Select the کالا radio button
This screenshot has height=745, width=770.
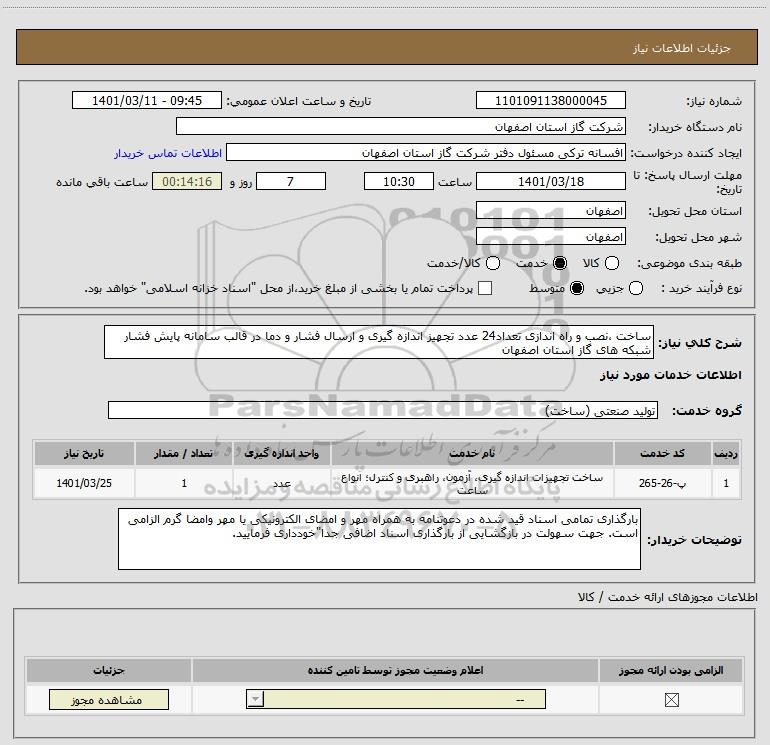tap(611, 263)
